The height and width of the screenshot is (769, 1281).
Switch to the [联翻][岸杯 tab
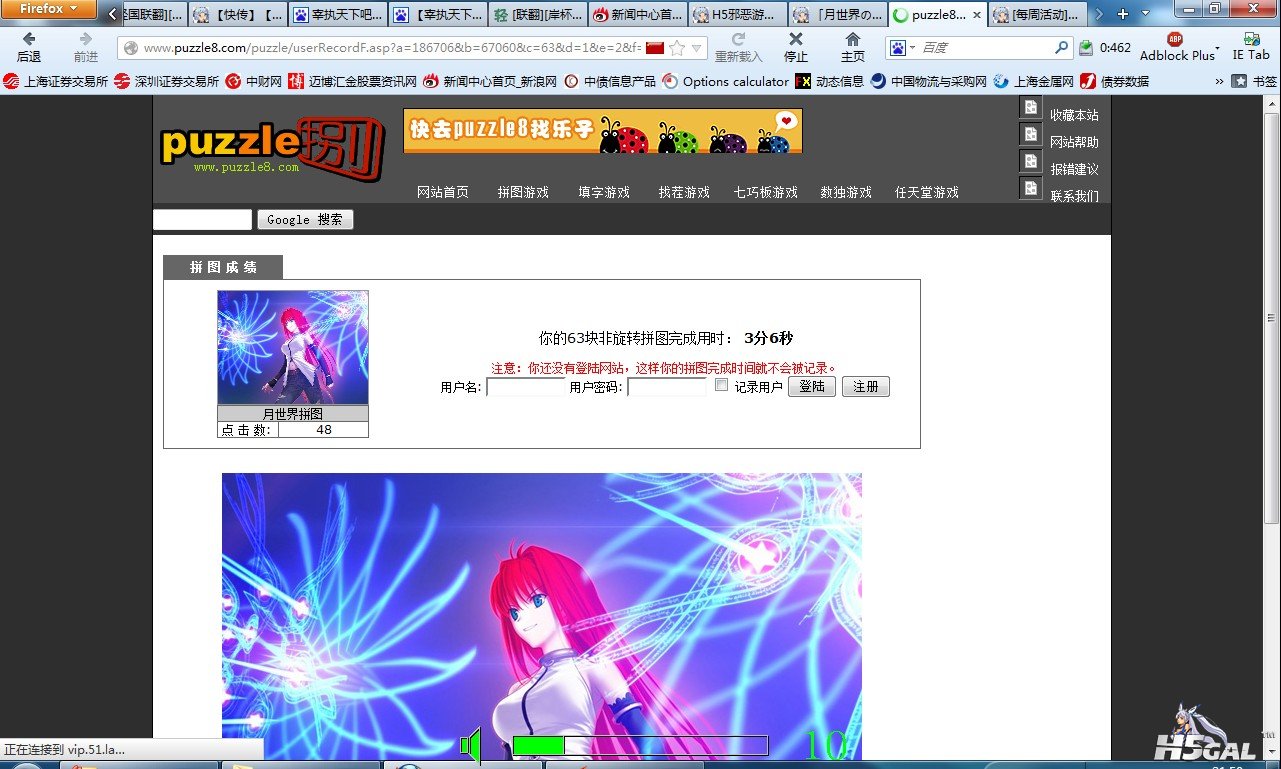pos(539,15)
